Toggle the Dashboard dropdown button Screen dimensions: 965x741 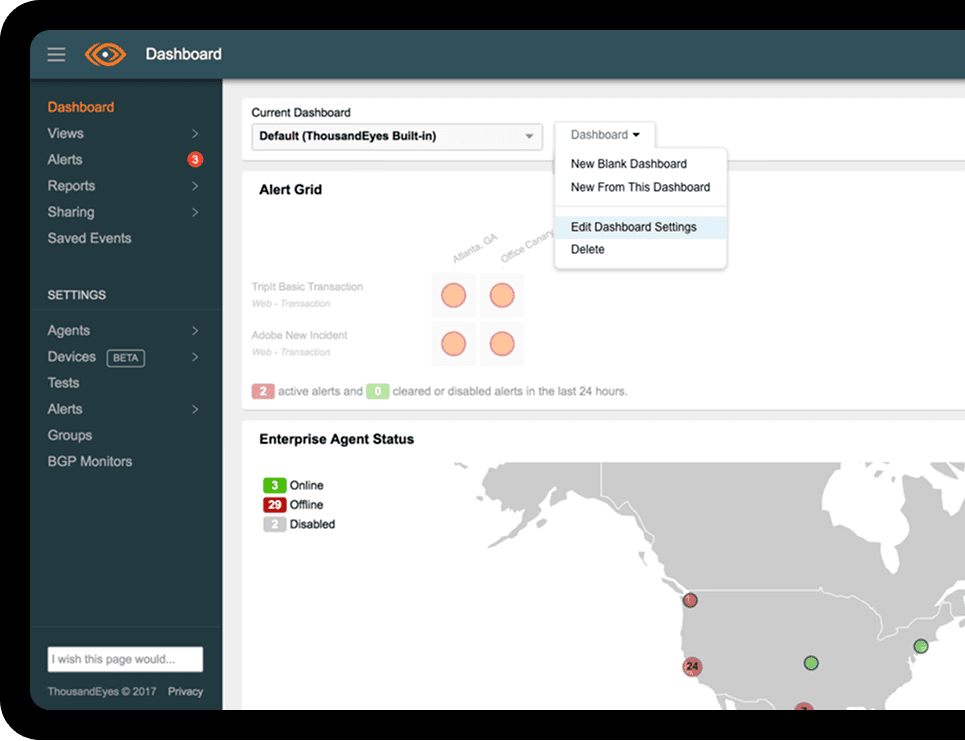[605, 135]
